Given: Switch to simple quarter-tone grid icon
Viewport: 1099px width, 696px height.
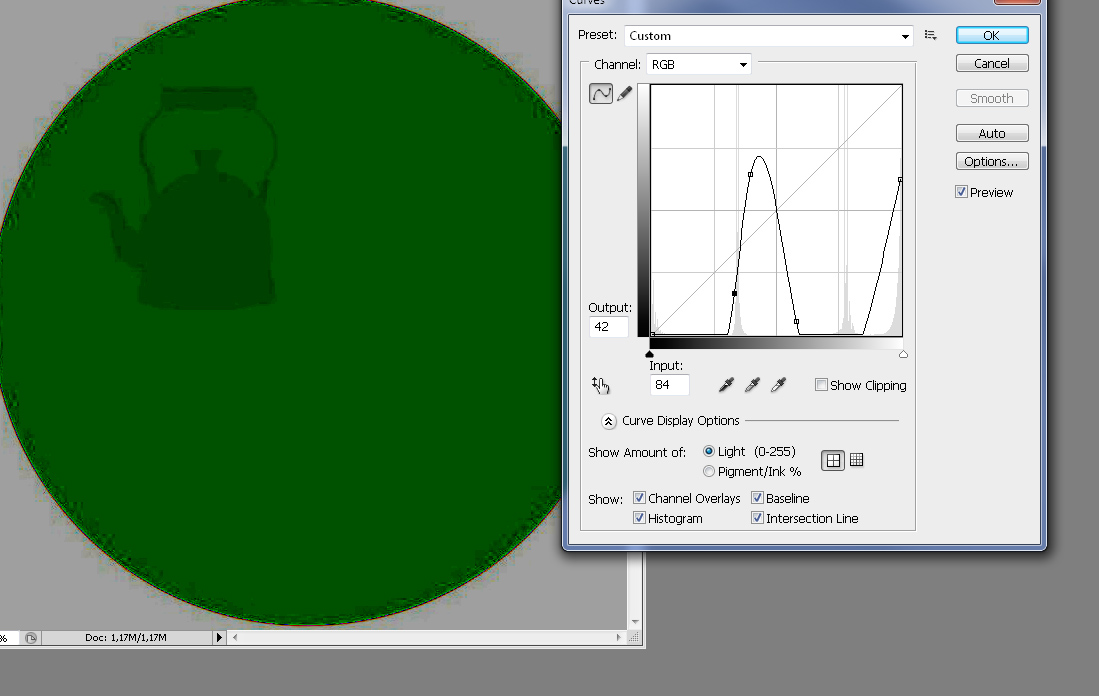Looking at the screenshot, I should pos(833,460).
